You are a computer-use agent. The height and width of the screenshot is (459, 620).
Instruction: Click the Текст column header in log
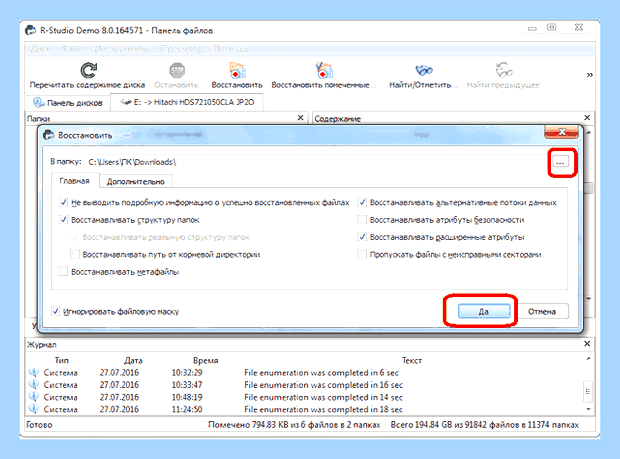(x=412, y=360)
